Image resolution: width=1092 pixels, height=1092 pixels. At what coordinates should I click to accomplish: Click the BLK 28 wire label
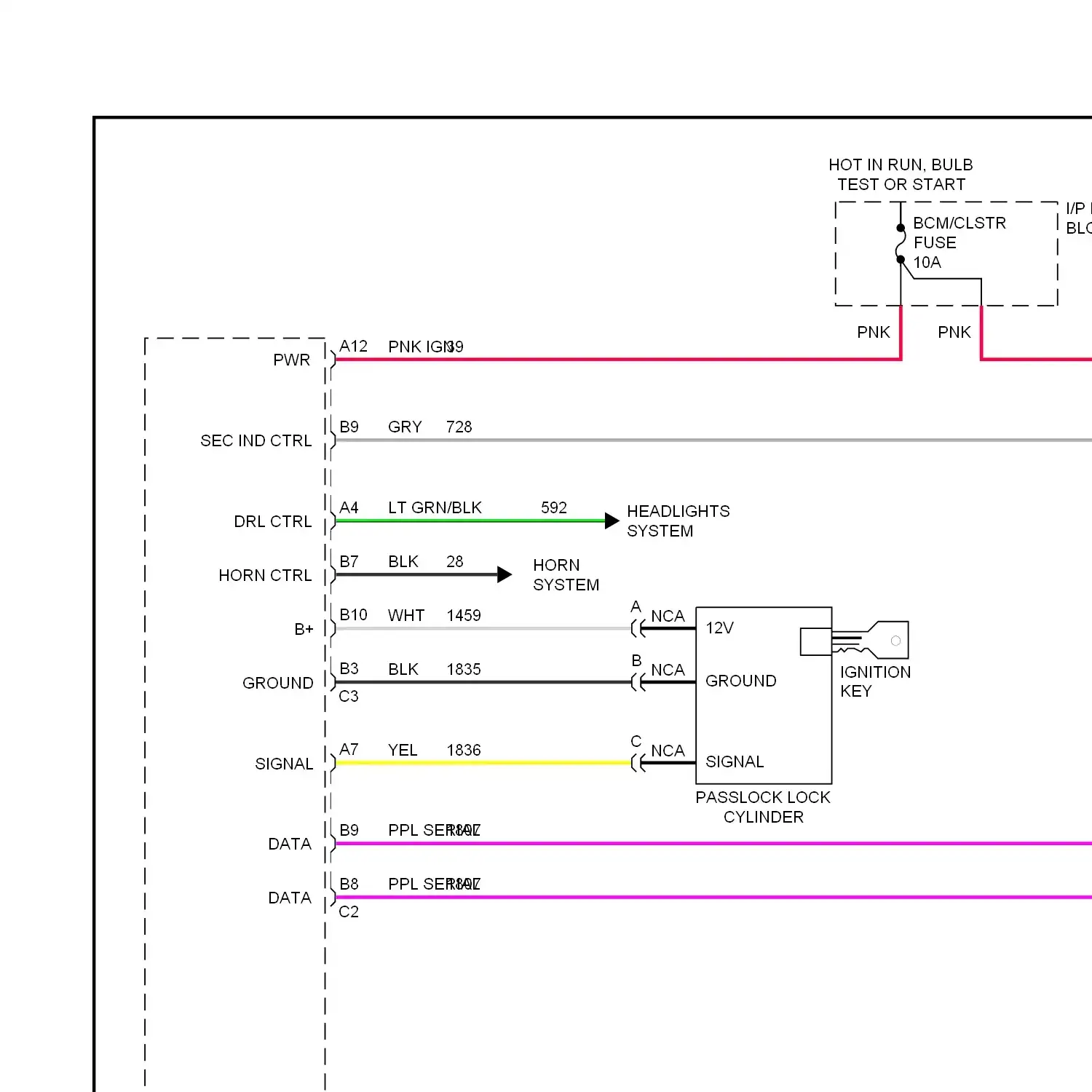[425, 561]
